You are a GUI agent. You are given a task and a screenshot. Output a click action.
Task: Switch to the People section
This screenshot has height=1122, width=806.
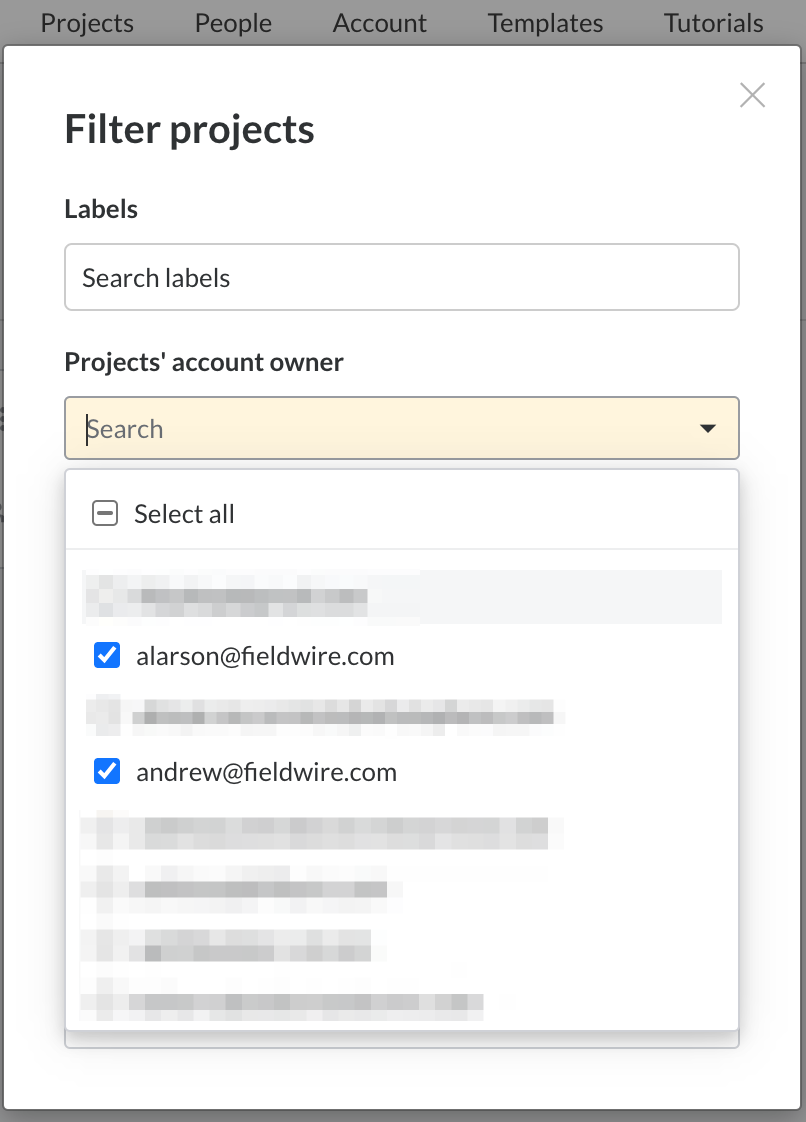tap(232, 22)
